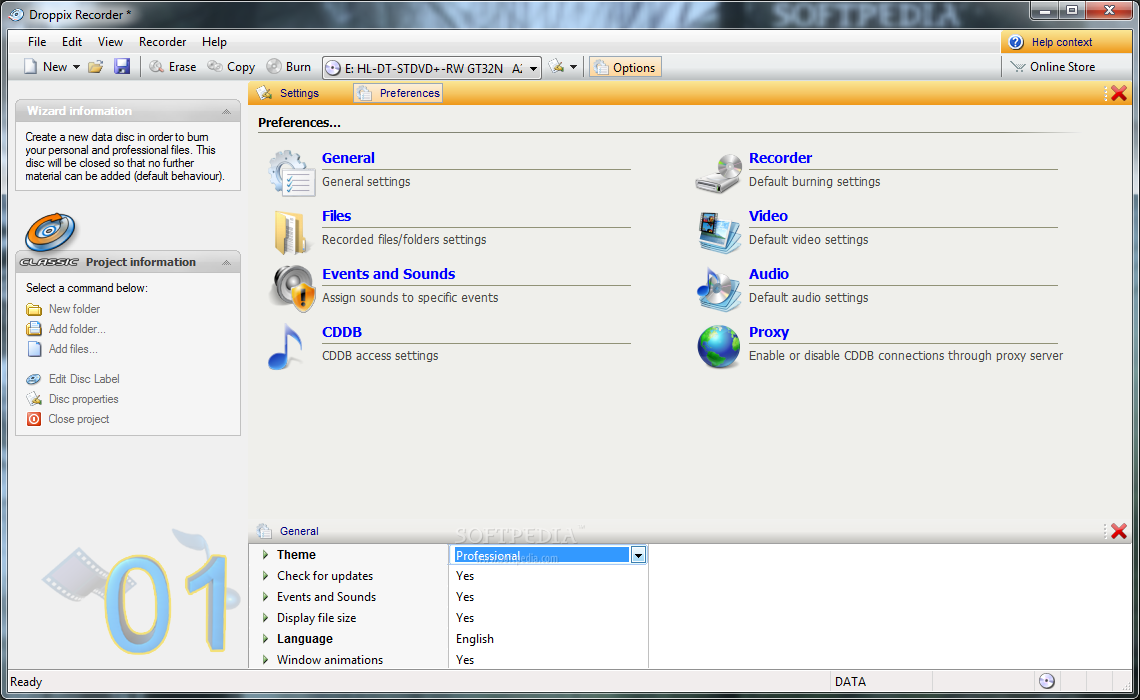Open the General settings link
The height and width of the screenshot is (700, 1140).
(348, 158)
